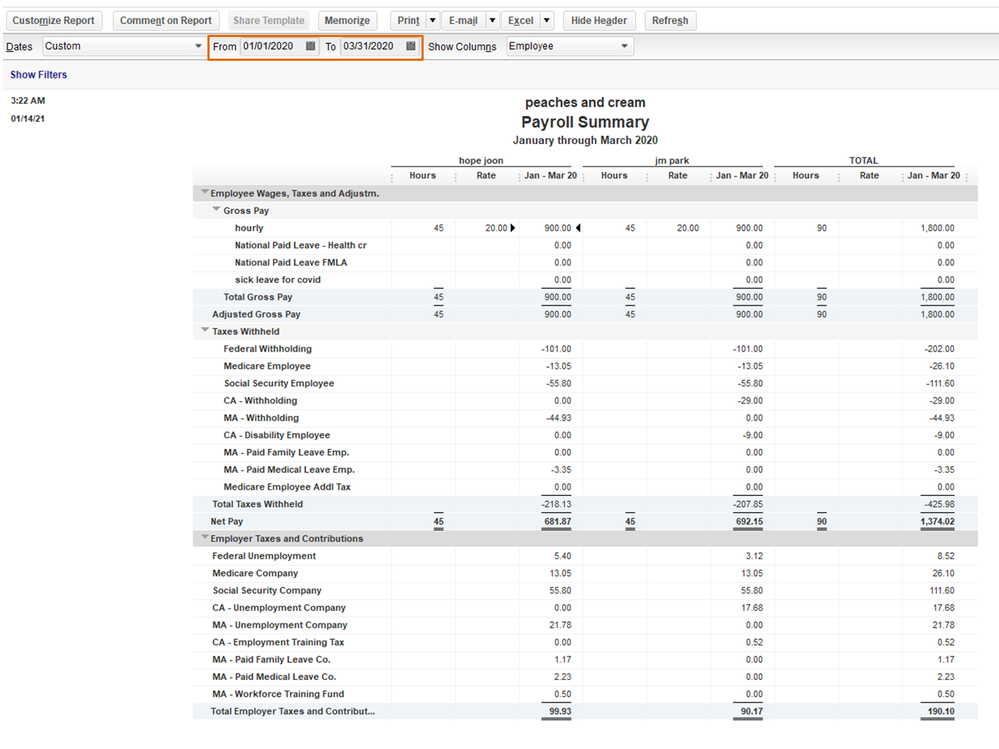Refresh the report
The image size is (999, 749).
(x=670, y=20)
